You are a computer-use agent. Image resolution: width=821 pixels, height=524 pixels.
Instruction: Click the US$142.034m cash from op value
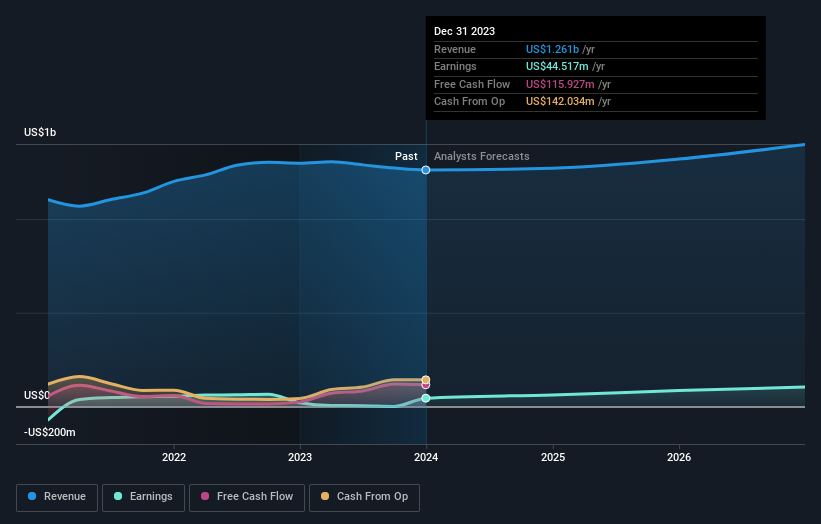(x=560, y=102)
